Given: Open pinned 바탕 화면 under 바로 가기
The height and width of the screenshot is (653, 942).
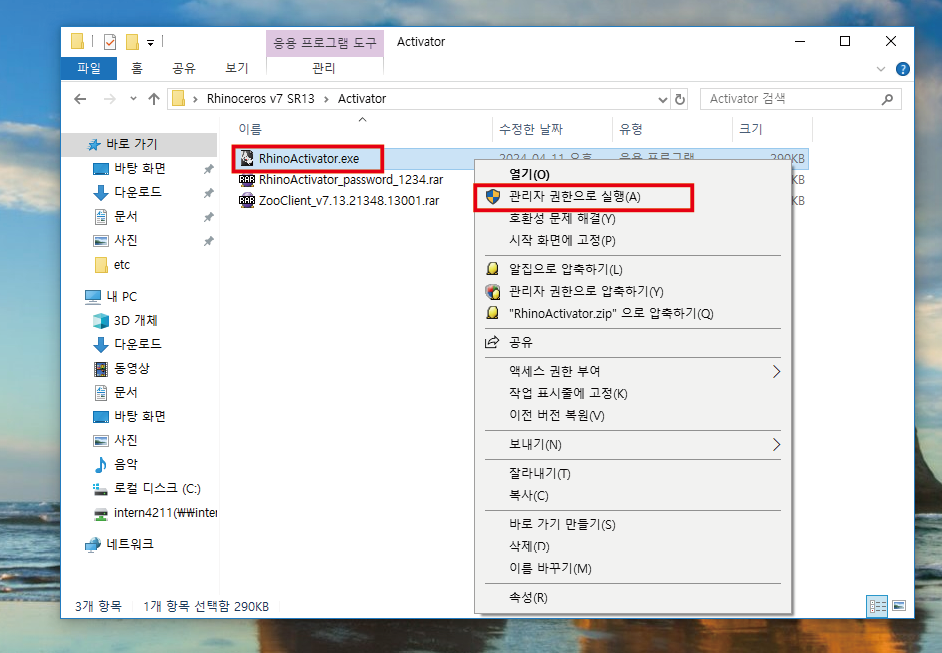Looking at the screenshot, I should coord(140,168).
